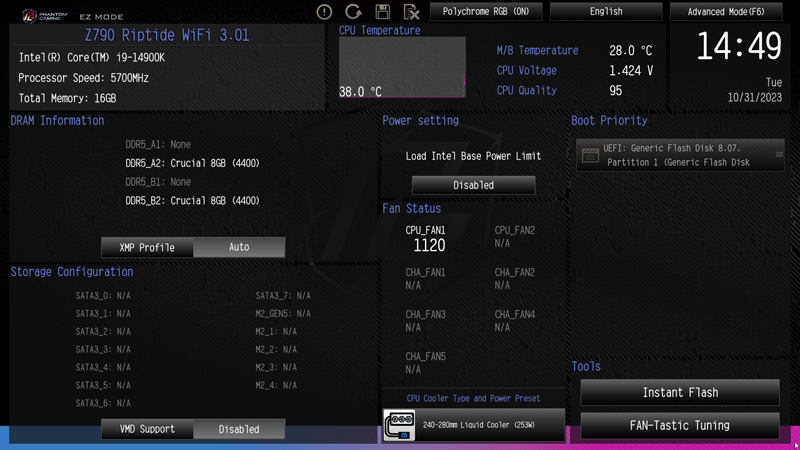800x450 pixels.
Task: Toggle Load Intel Base Power Limit Disabled
Action: (x=473, y=185)
